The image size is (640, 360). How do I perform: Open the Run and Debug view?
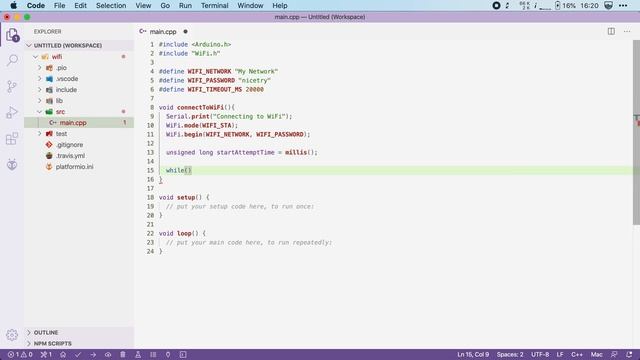(x=12, y=113)
